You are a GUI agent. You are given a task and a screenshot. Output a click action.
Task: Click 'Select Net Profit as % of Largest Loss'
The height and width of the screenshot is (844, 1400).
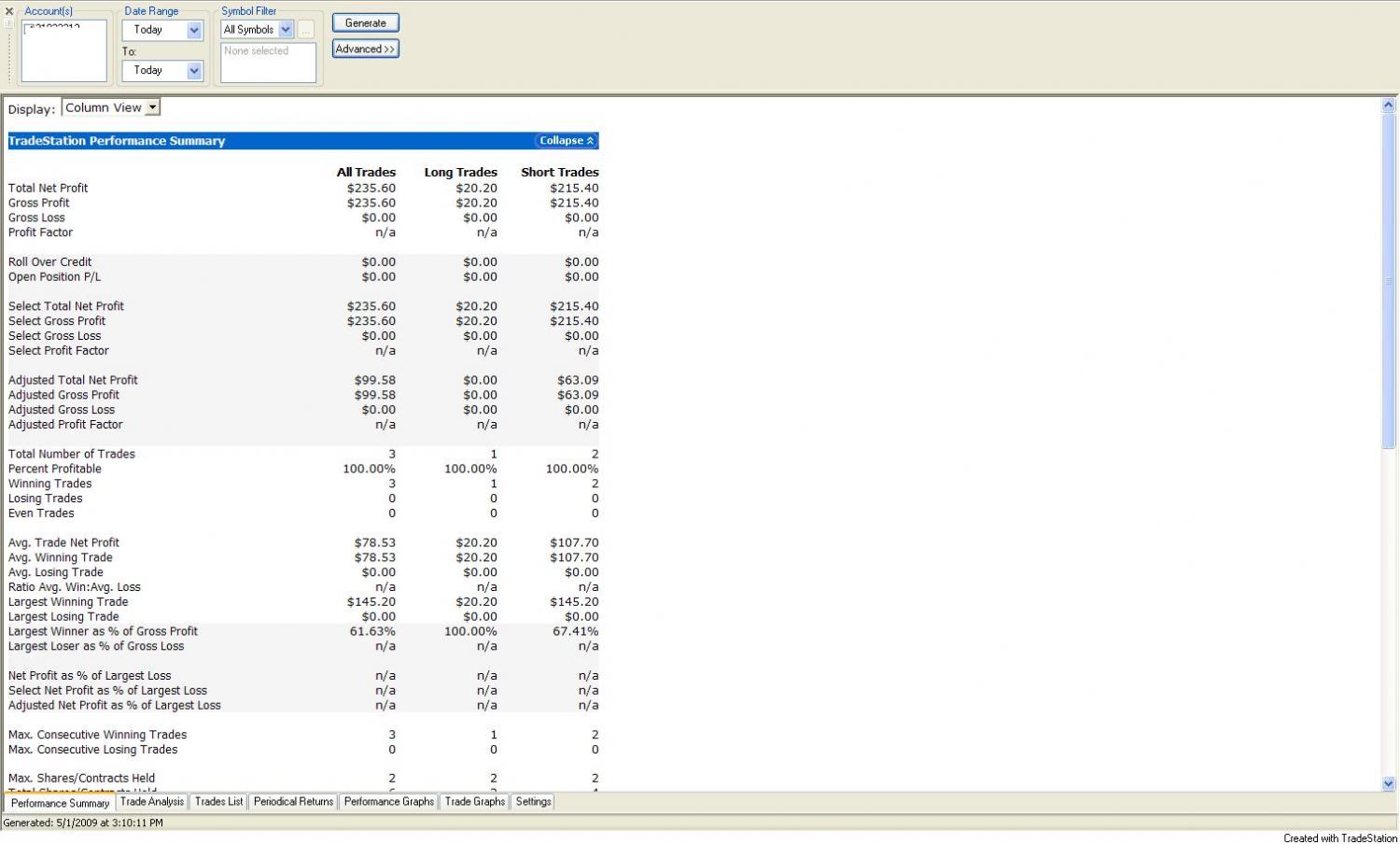pyautogui.click(x=107, y=691)
